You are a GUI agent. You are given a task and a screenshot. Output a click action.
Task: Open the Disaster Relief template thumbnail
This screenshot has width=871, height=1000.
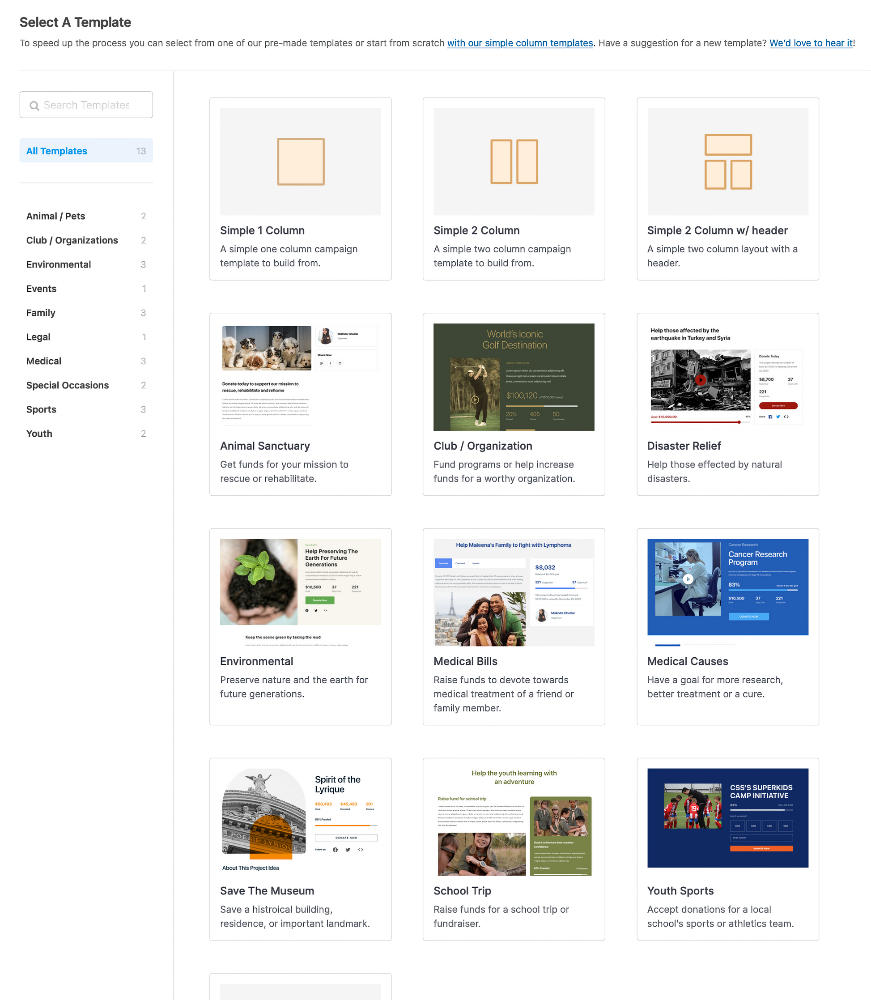click(728, 376)
